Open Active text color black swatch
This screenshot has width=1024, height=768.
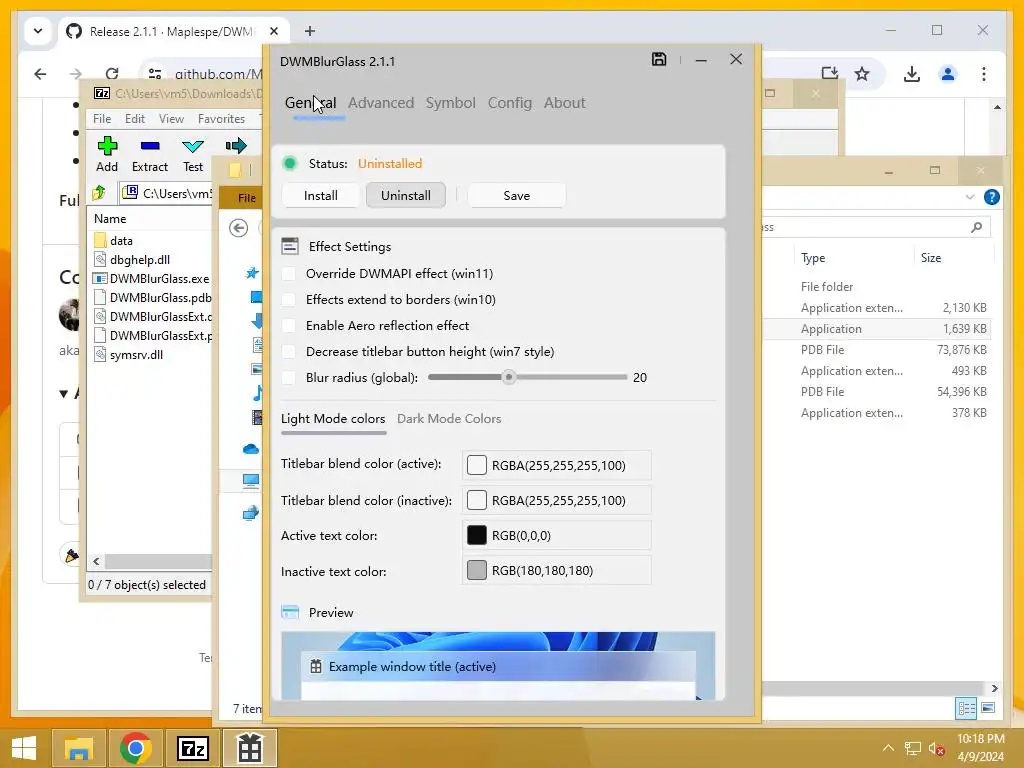(x=477, y=536)
